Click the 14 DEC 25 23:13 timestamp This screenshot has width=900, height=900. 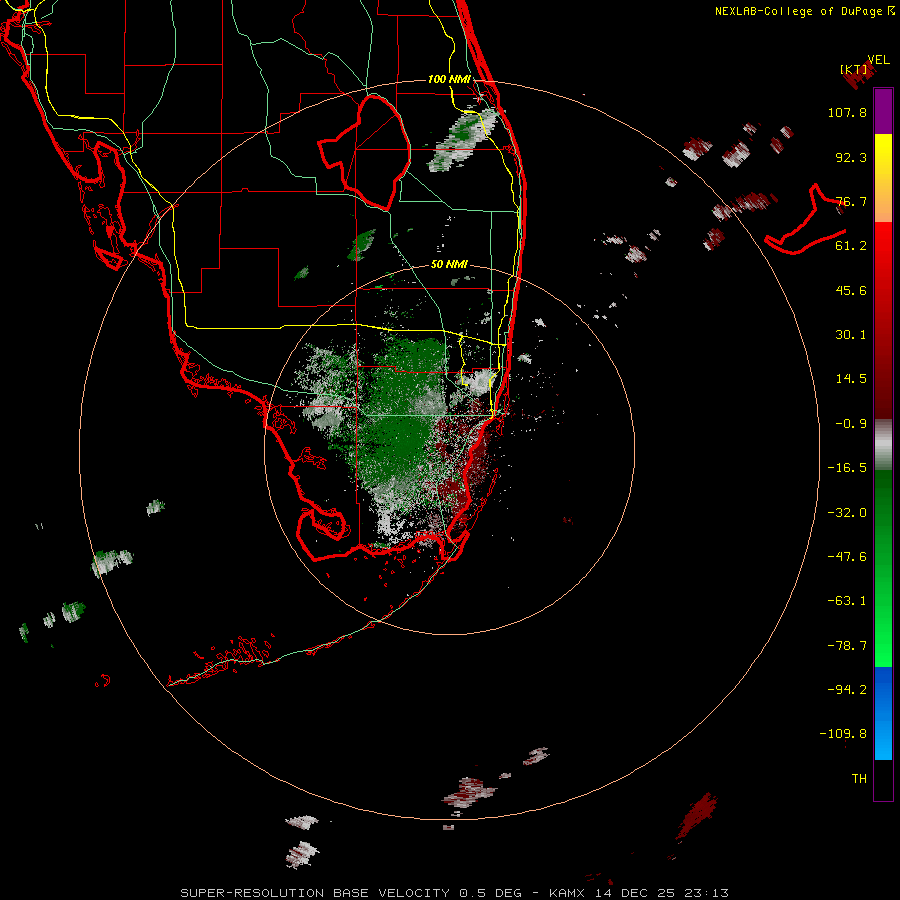[662, 893]
